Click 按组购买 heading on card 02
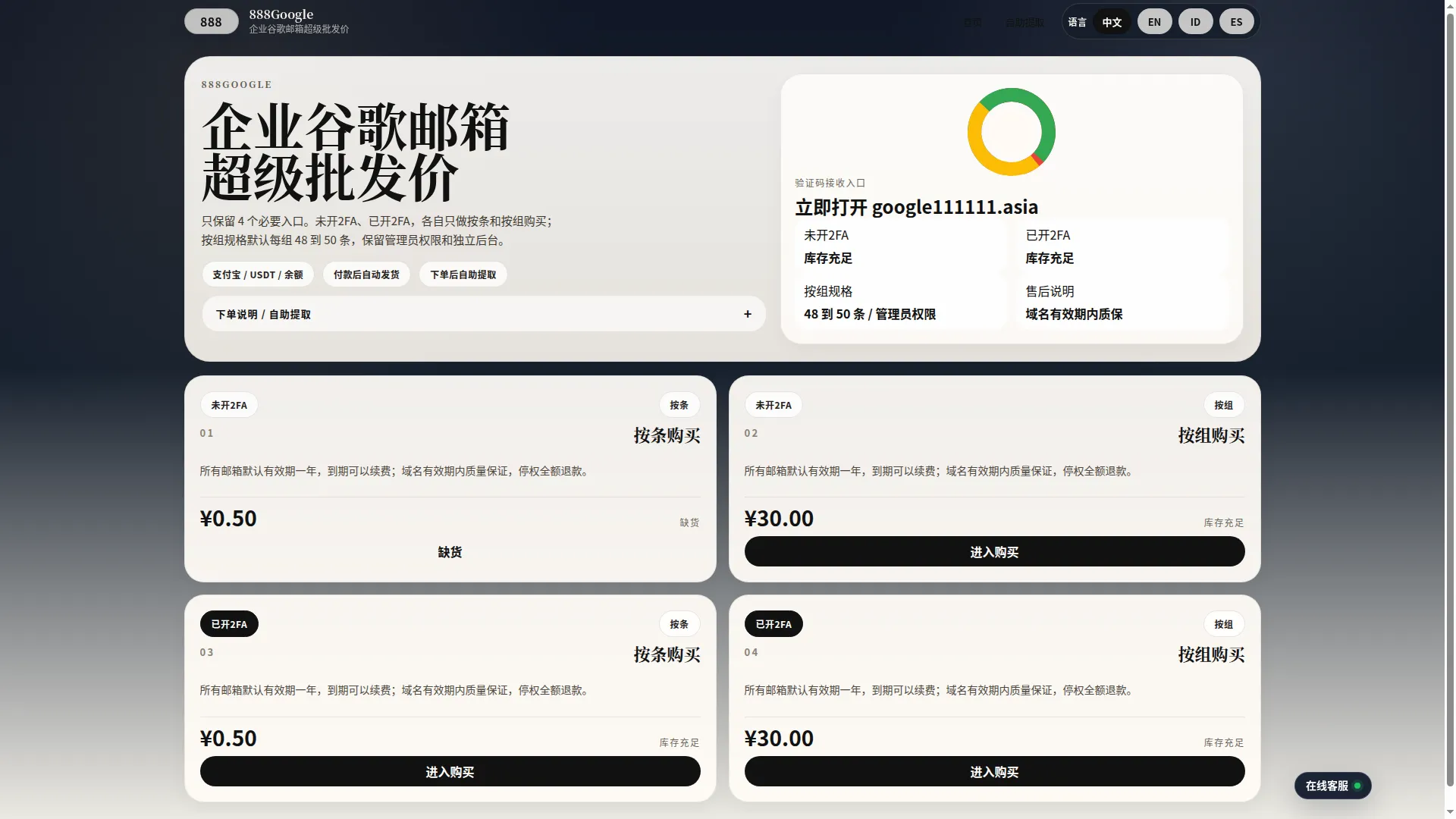 [x=1211, y=435]
